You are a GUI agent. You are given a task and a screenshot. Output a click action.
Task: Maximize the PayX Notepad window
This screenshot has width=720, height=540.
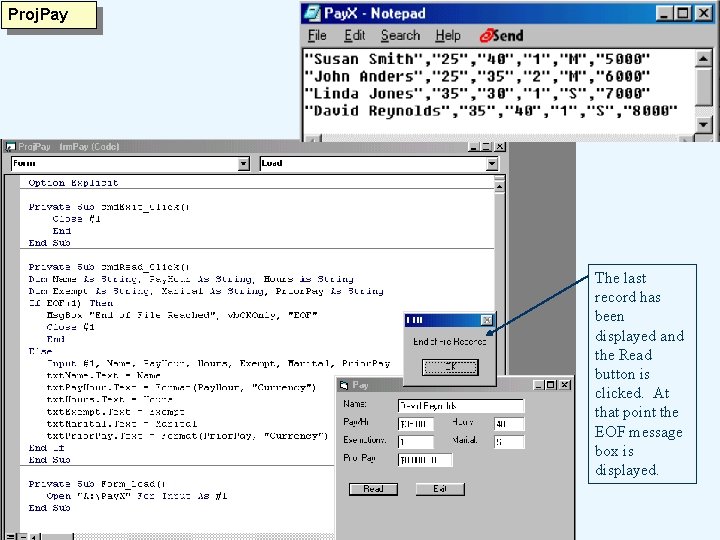(683, 13)
